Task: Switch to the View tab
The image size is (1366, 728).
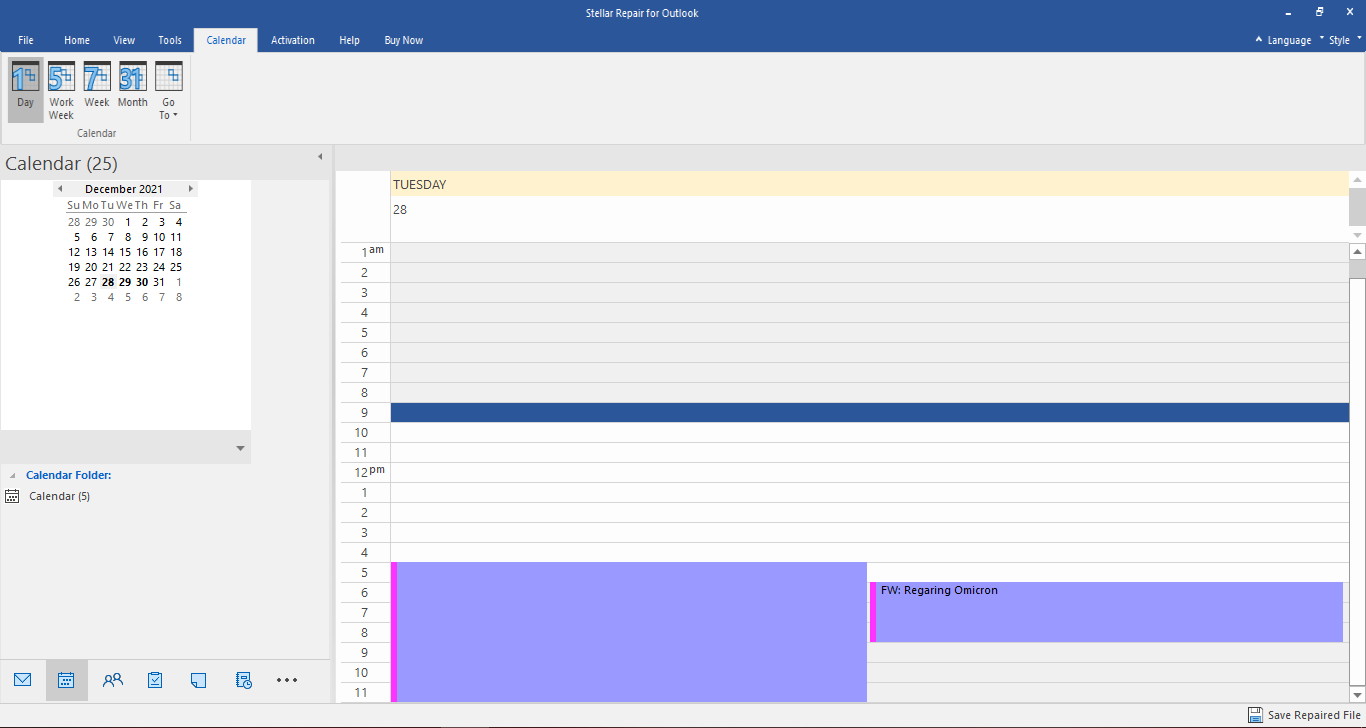Action: coord(124,40)
